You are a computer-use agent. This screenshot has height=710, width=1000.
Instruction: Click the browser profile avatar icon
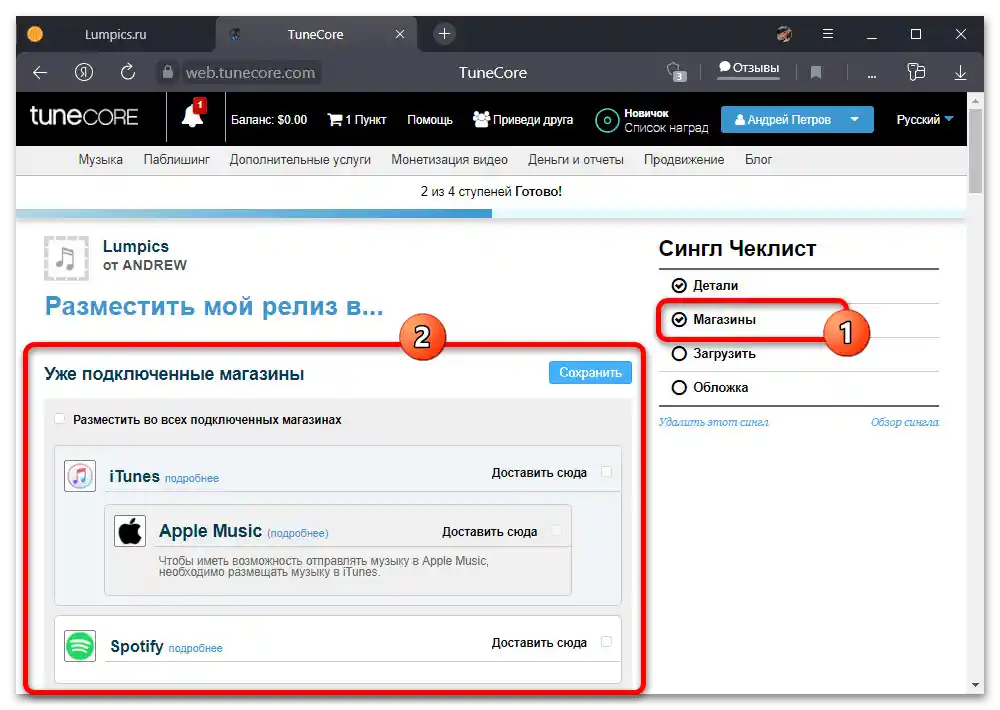tap(784, 34)
